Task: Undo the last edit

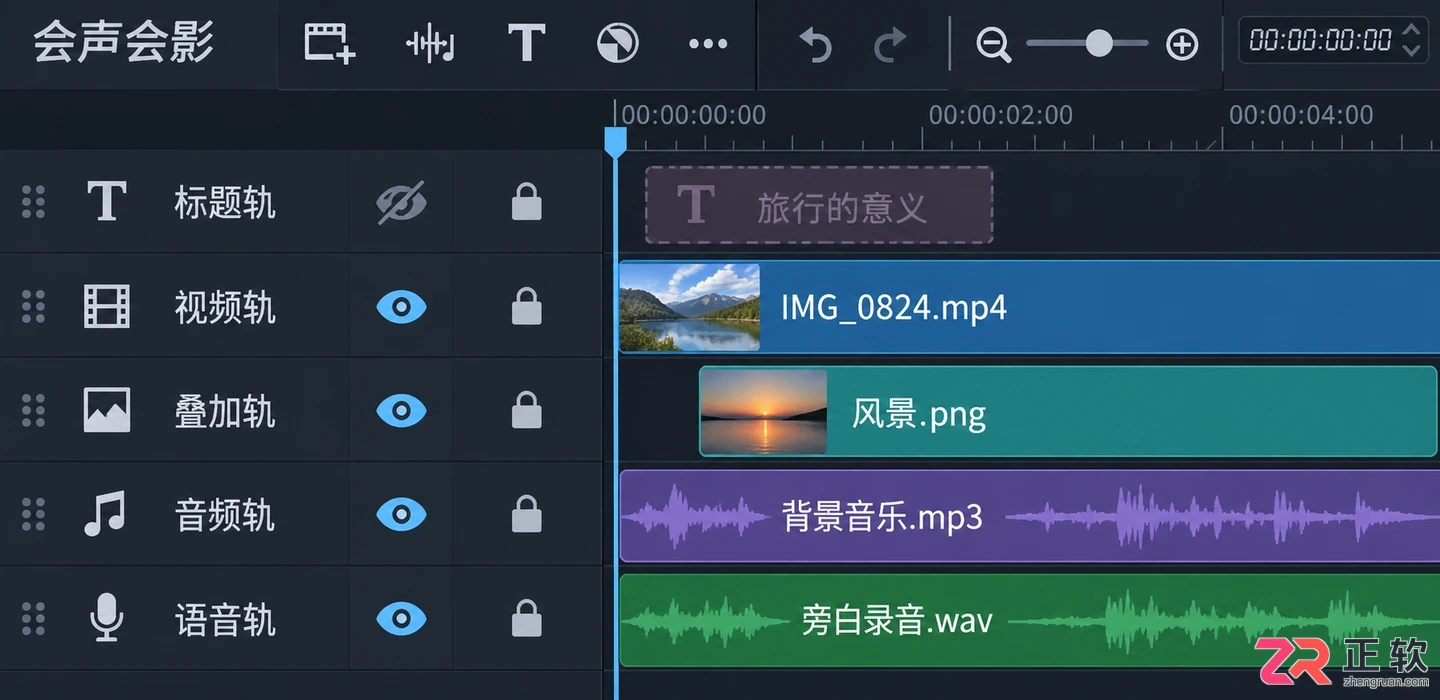Action: 815,44
